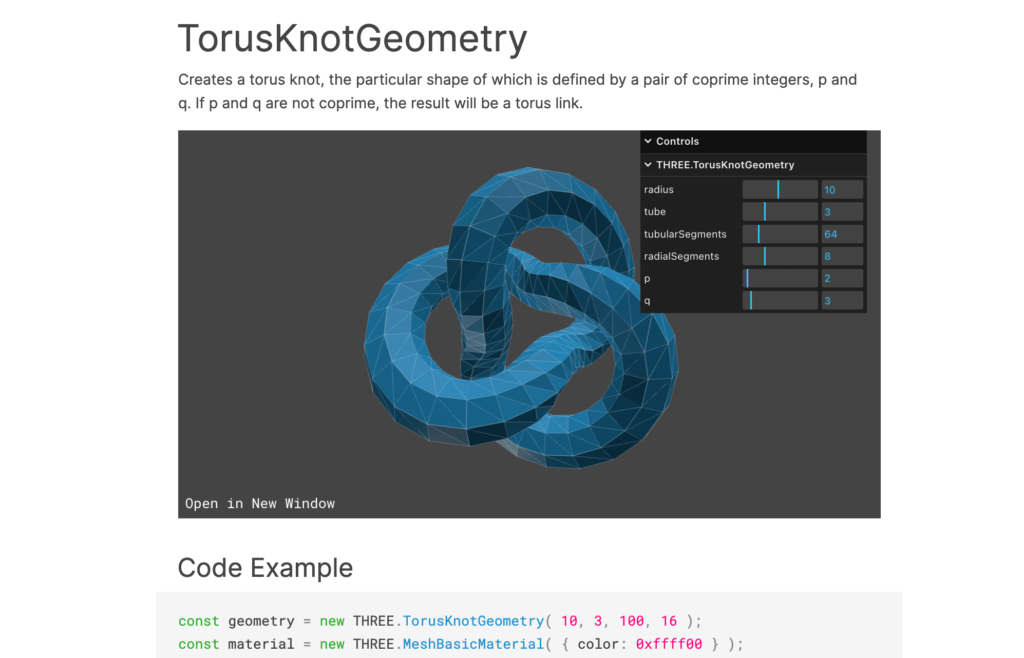Follow the TorusKnotGeometry link in code
The image size is (1024, 658).
point(473,621)
